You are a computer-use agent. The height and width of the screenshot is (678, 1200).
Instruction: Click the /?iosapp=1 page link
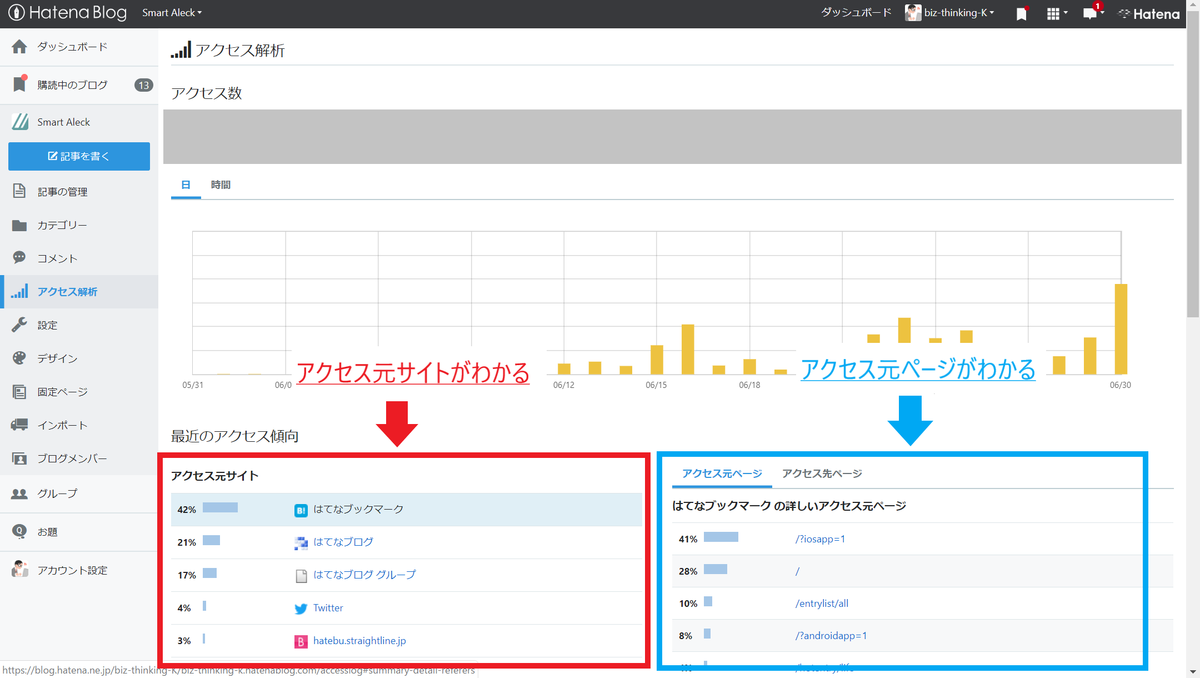point(820,539)
